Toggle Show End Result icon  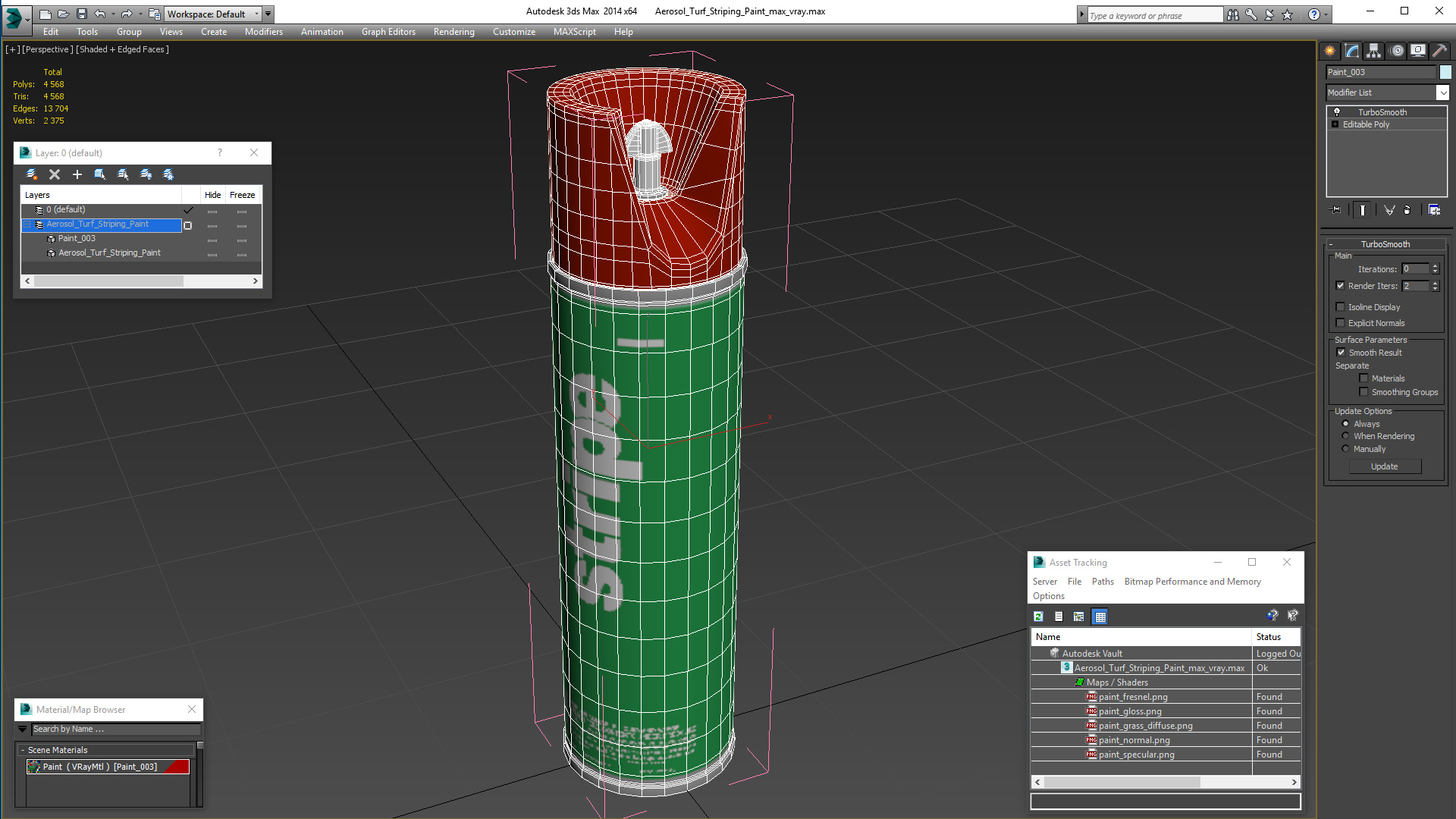1363,210
